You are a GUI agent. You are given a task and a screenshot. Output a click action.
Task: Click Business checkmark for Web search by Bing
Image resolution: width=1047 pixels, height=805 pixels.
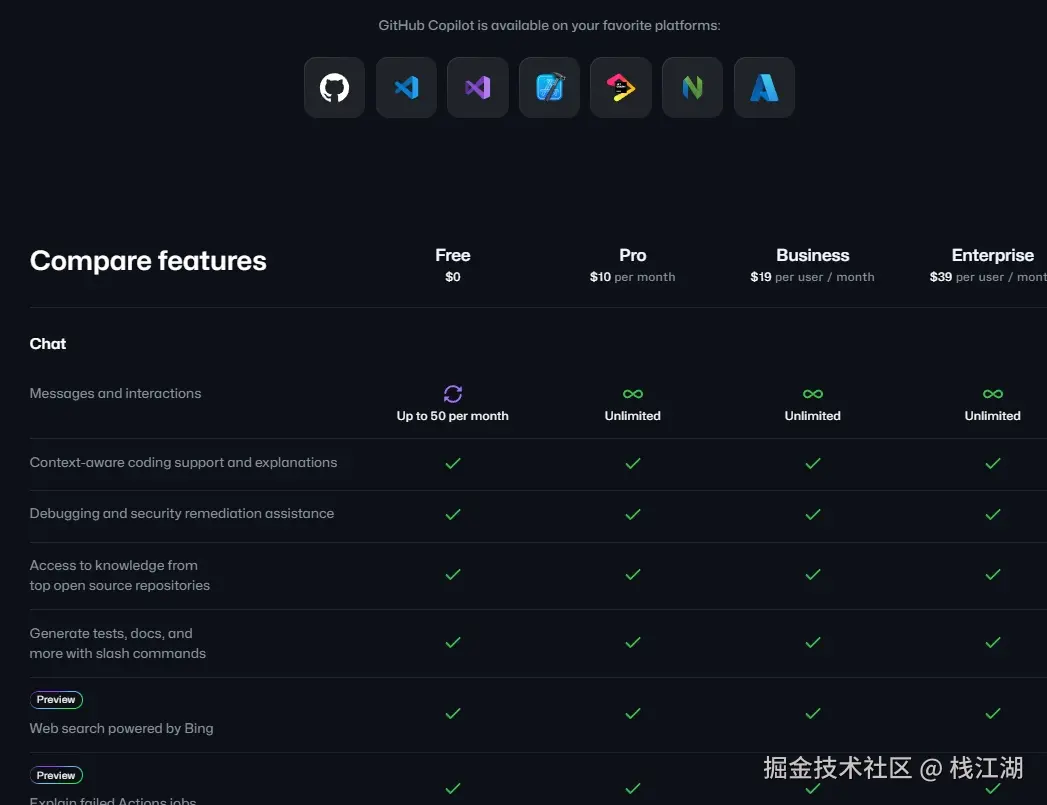coord(813,714)
